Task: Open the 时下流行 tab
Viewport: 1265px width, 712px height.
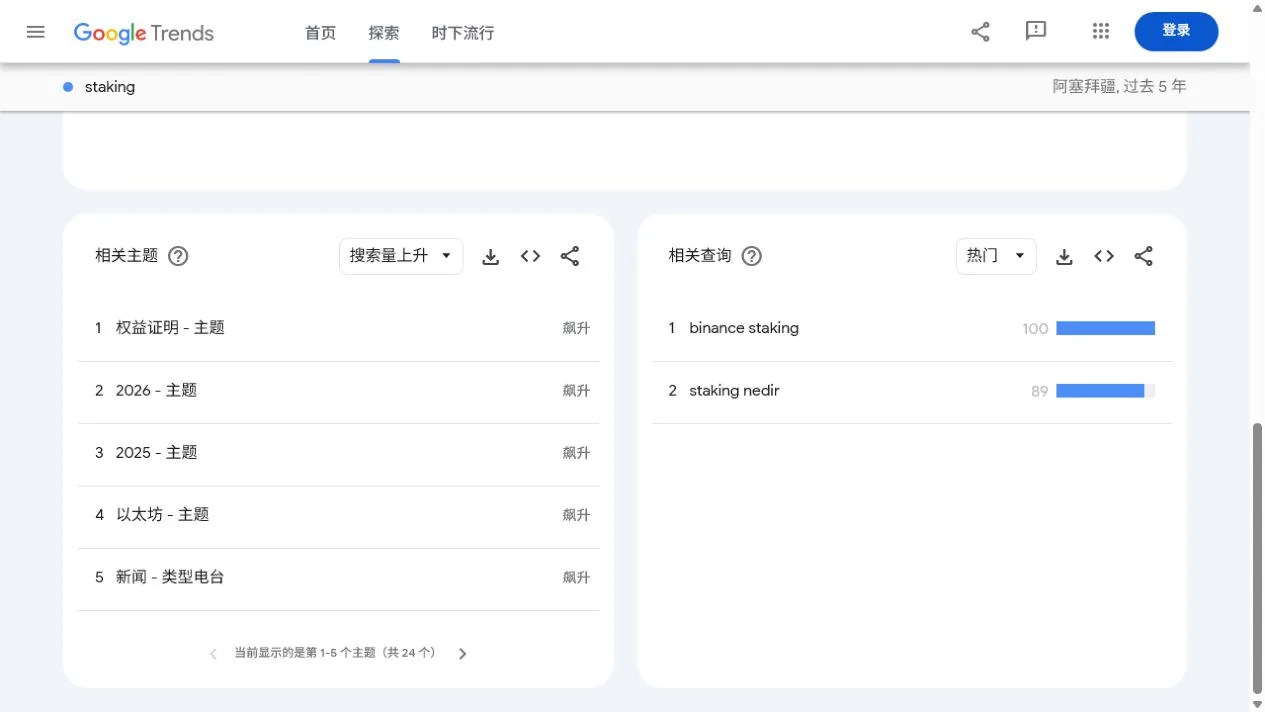Action: (463, 33)
